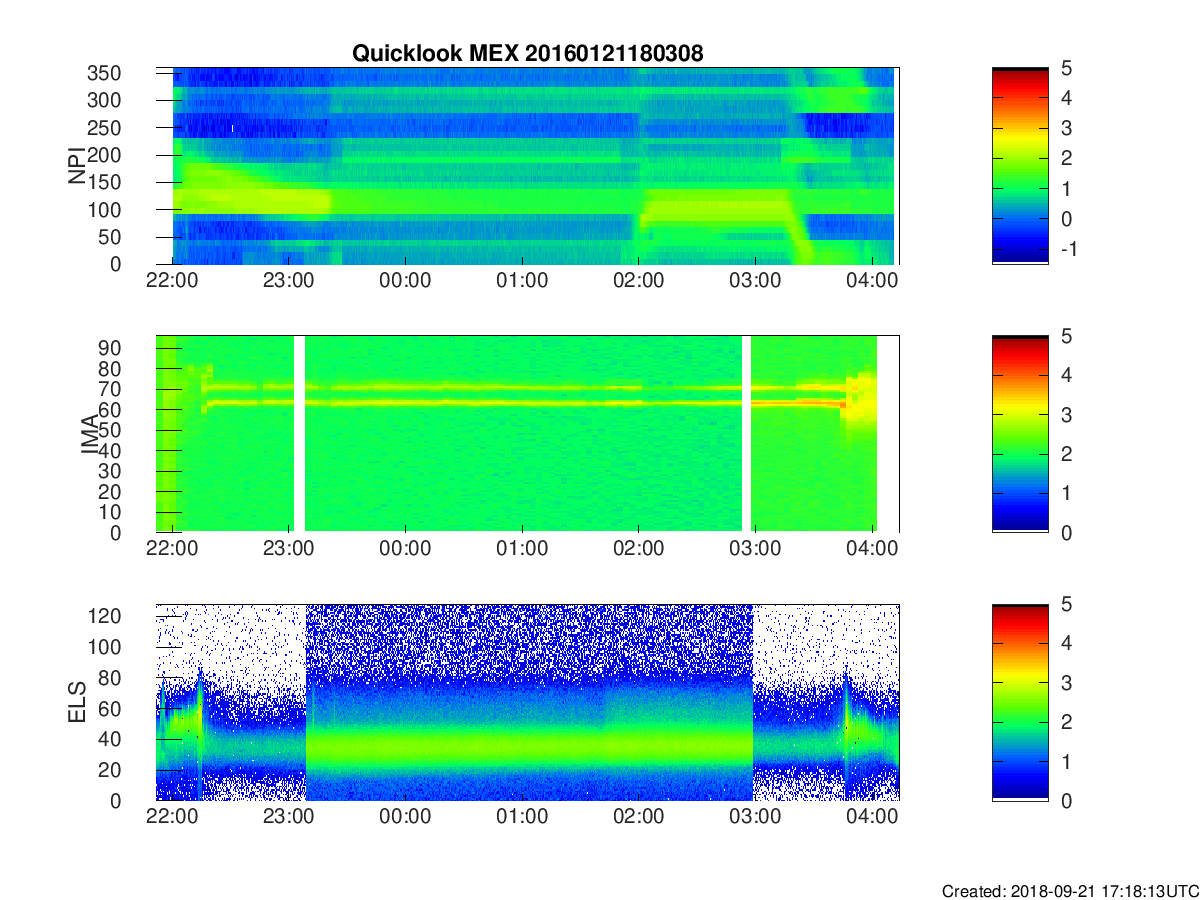1200x900 pixels.
Task: Click the NPI panel colorbar
Action: coord(1020,166)
